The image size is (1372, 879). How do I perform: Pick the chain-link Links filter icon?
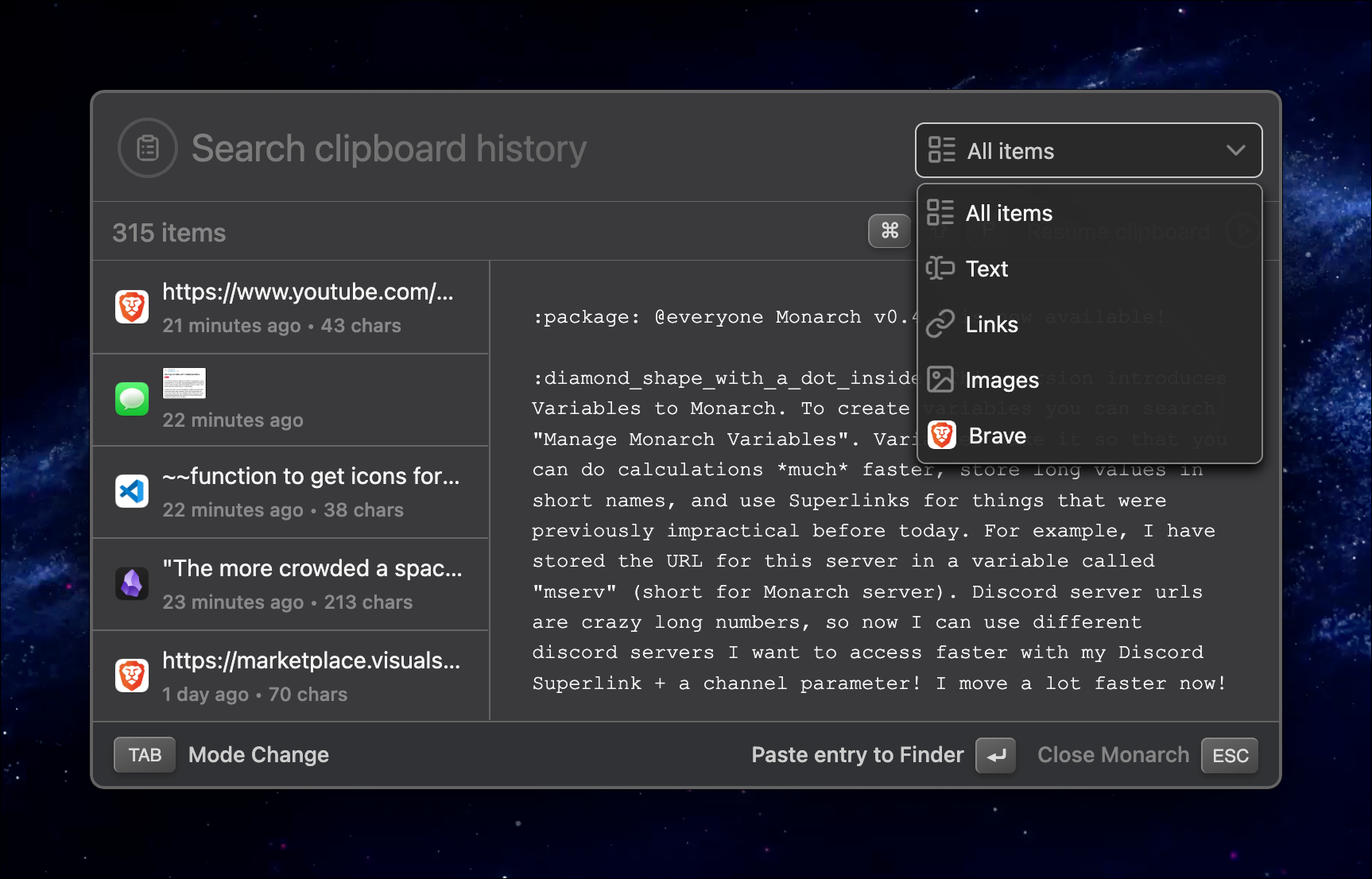click(x=940, y=324)
